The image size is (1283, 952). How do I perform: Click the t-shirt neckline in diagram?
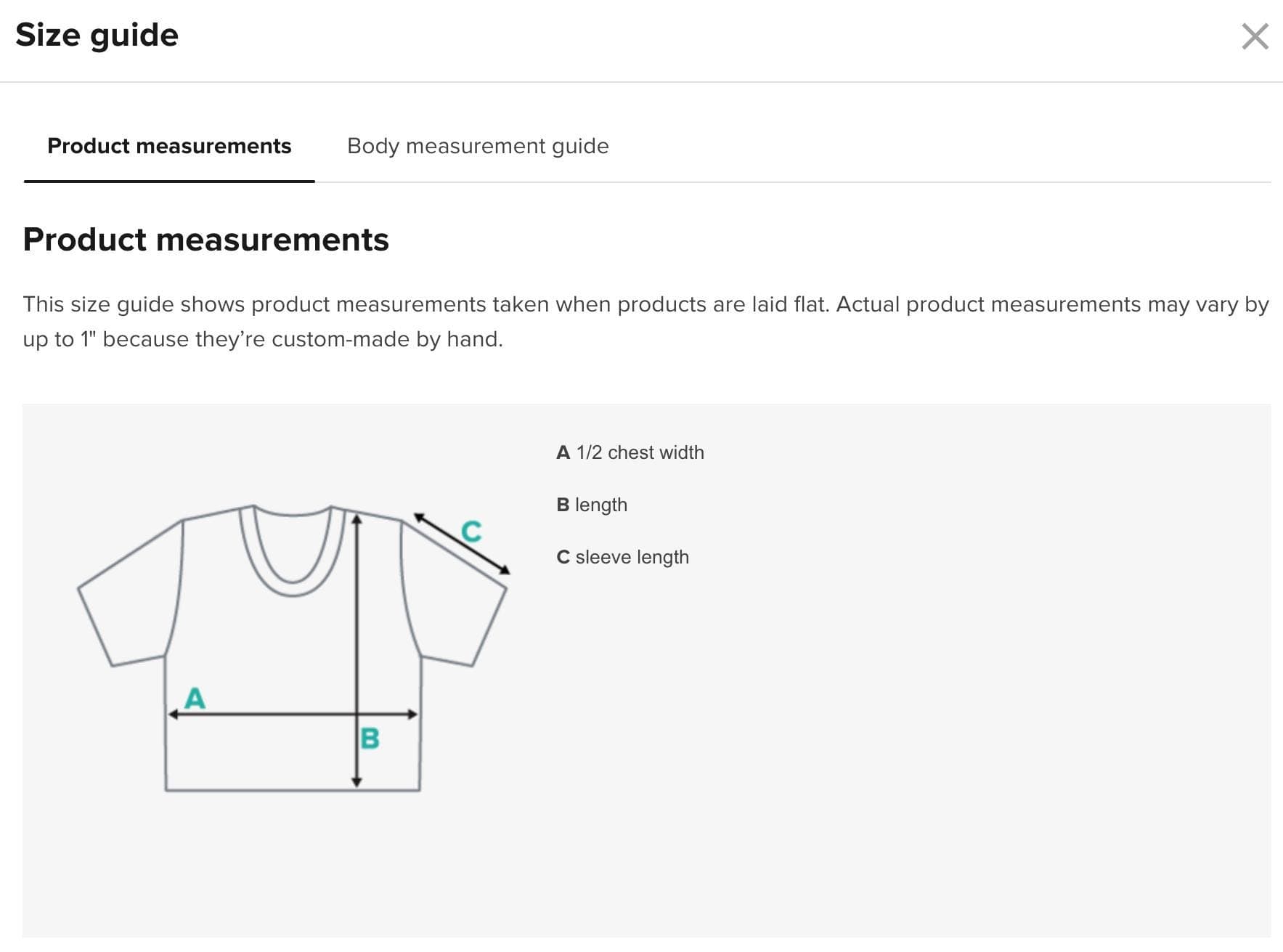293,550
